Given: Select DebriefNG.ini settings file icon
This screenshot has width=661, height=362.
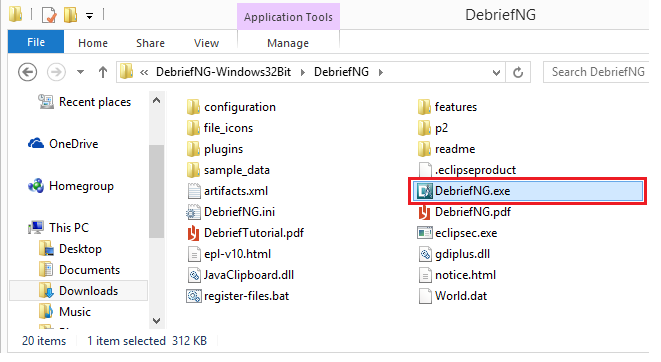Looking at the screenshot, I should click(x=193, y=212).
